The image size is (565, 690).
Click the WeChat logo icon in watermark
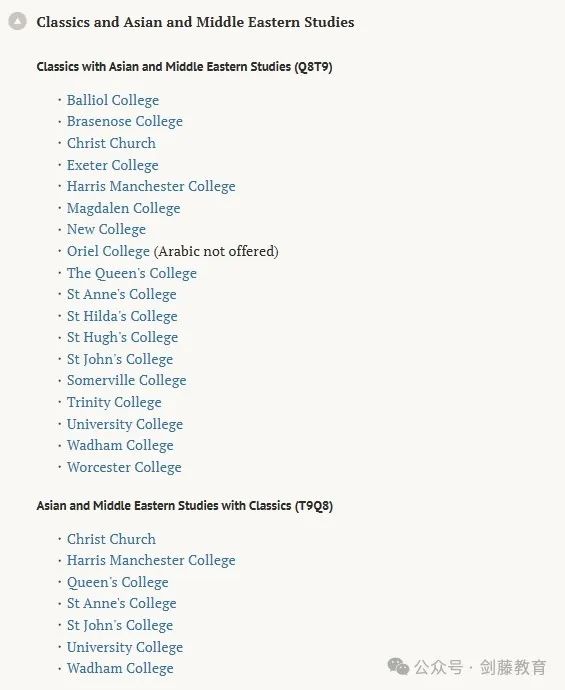click(x=398, y=667)
